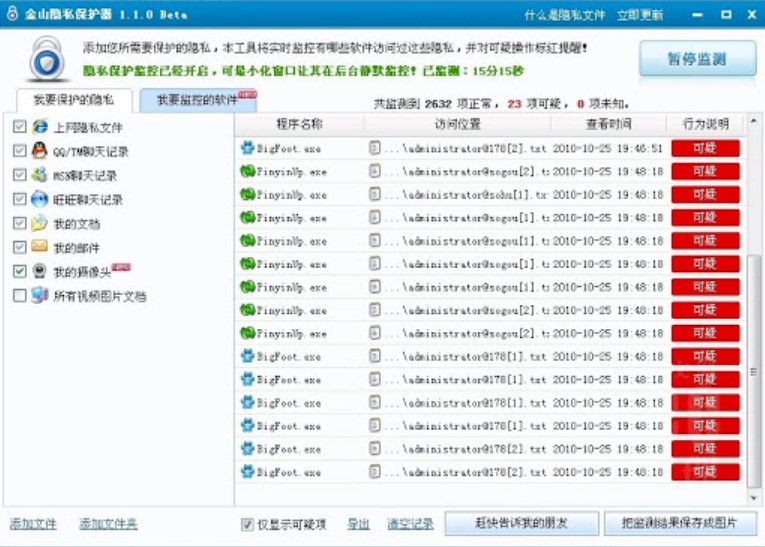Sort by the 访问位置 column header
Screen dimensions: 765x547
[x=457, y=124]
